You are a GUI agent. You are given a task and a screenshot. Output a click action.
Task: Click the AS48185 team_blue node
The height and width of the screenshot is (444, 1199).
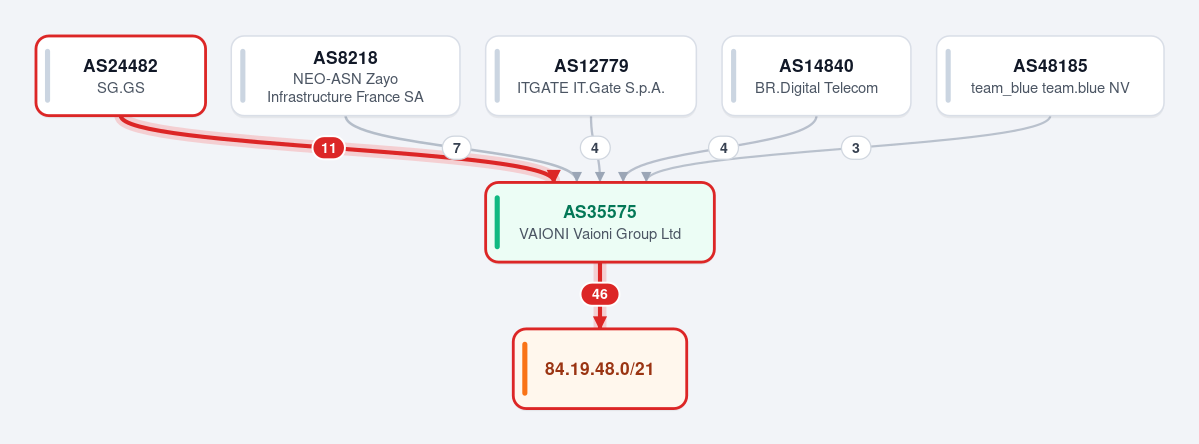click(1050, 76)
